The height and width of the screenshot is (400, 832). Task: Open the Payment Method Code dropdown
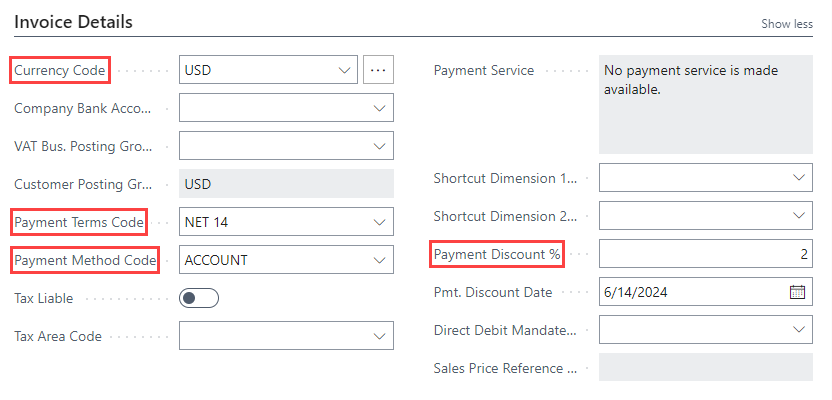(x=379, y=260)
